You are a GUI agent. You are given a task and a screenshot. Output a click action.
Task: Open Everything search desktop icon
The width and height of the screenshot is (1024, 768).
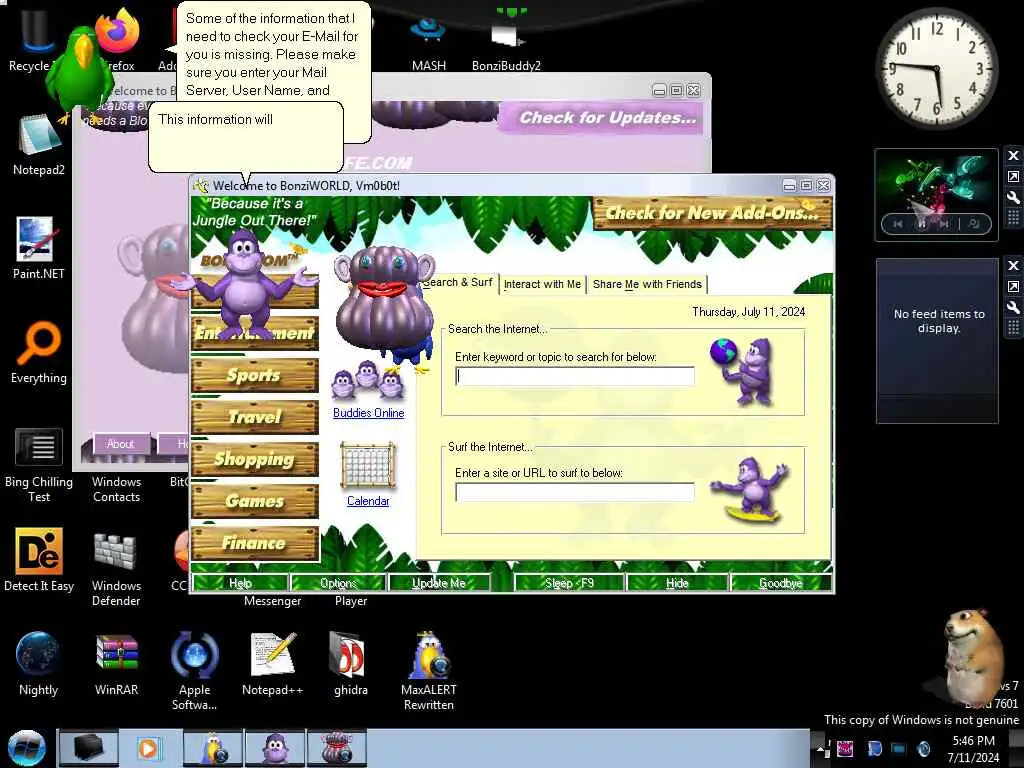39,353
